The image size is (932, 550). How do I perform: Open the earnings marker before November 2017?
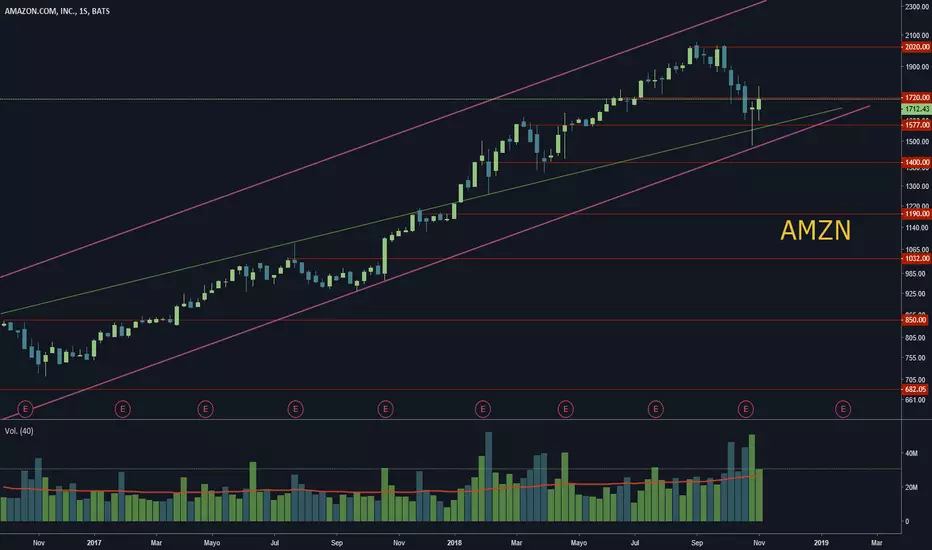385,408
